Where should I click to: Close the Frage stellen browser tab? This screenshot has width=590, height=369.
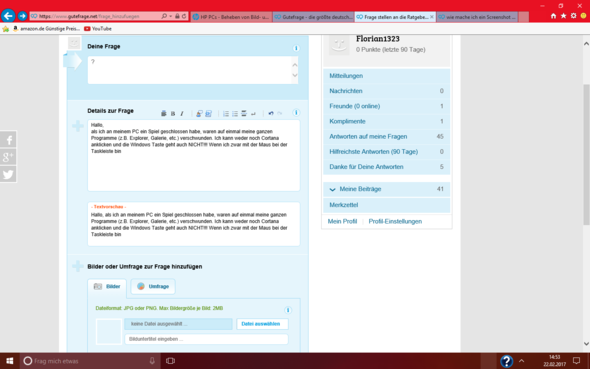(432, 17)
